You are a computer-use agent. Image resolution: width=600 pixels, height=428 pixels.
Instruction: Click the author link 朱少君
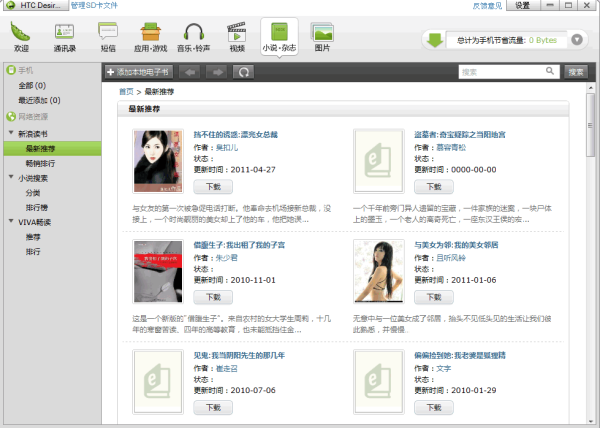[227, 258]
